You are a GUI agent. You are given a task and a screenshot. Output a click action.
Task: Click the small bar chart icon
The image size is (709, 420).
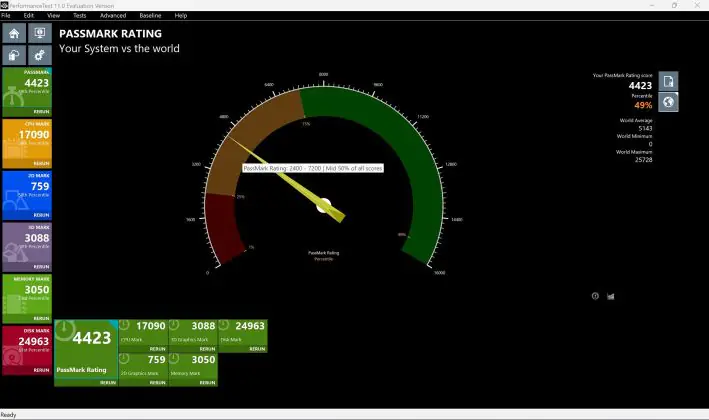coord(611,297)
